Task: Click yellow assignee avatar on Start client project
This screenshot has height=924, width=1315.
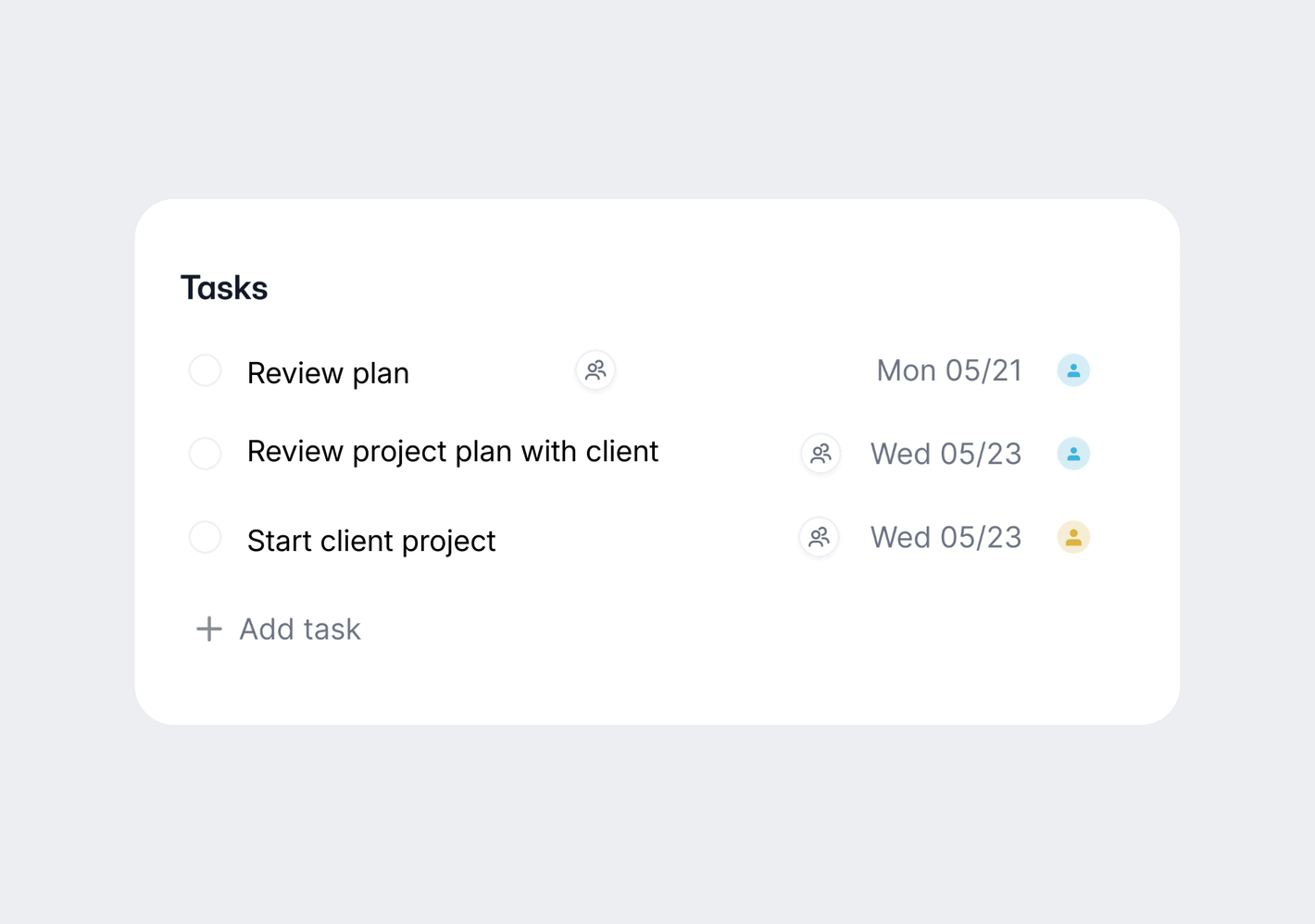Action: pyautogui.click(x=1073, y=537)
